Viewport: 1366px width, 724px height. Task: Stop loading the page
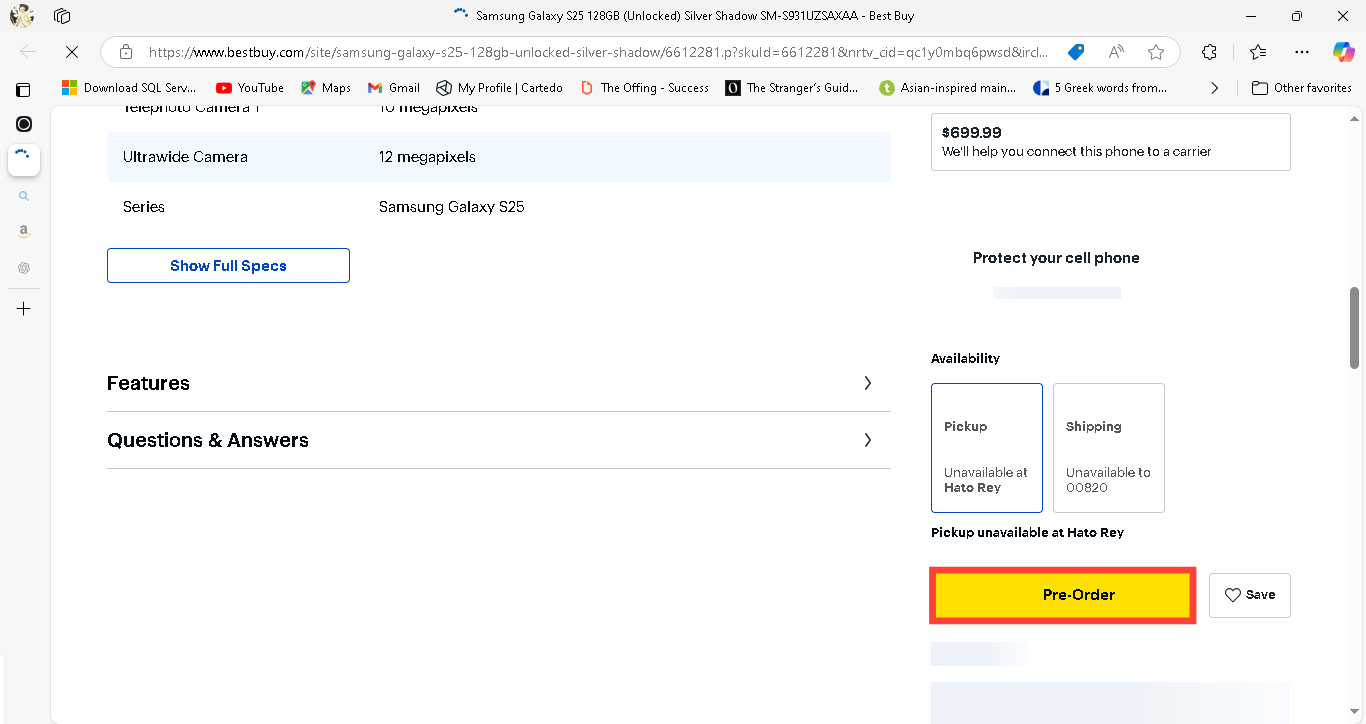tap(73, 52)
